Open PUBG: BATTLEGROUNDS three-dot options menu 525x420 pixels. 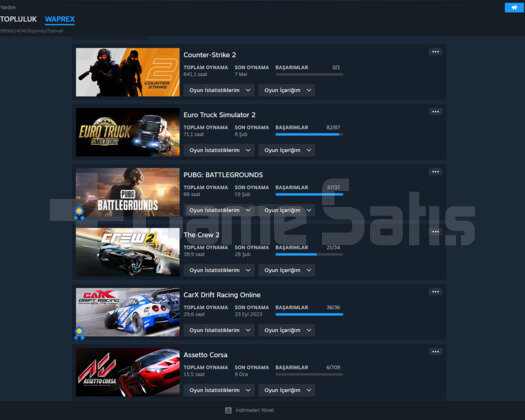coord(435,171)
